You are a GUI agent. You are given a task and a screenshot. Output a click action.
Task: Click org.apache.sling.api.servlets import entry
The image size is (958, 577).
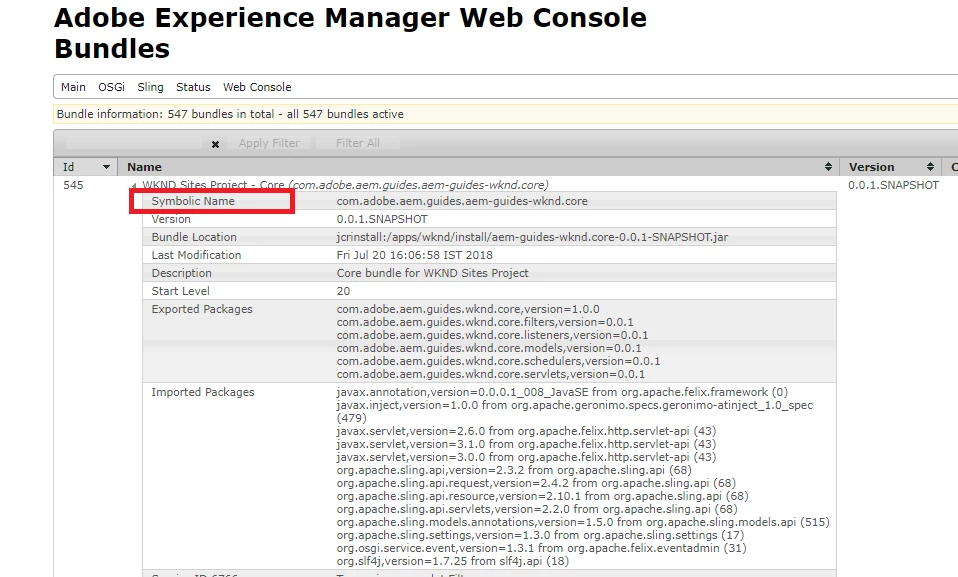537,509
